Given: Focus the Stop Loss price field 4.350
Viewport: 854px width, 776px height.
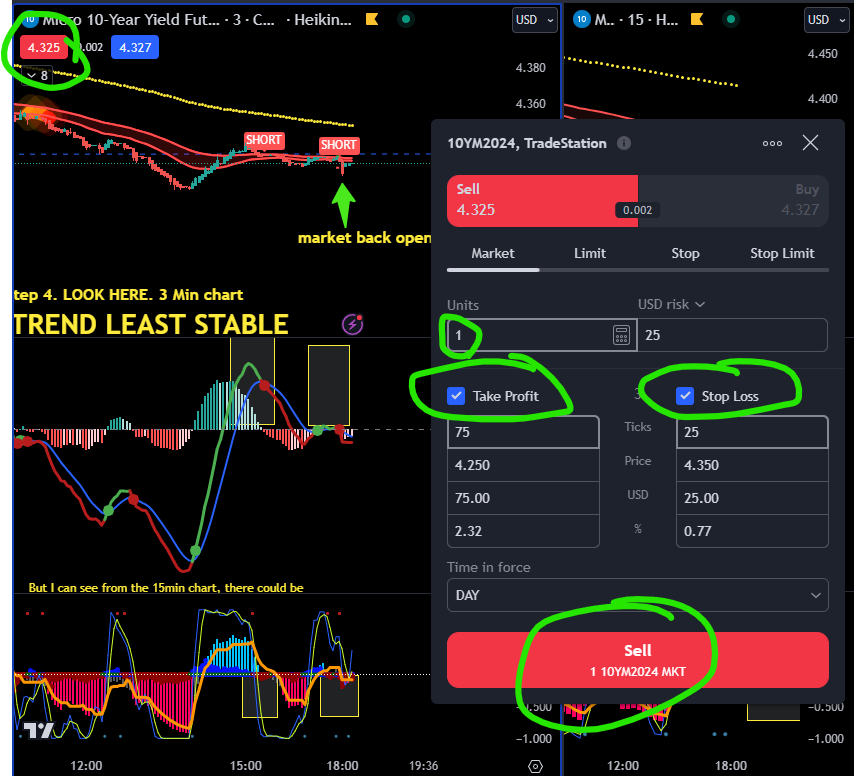Looking at the screenshot, I should (752, 465).
